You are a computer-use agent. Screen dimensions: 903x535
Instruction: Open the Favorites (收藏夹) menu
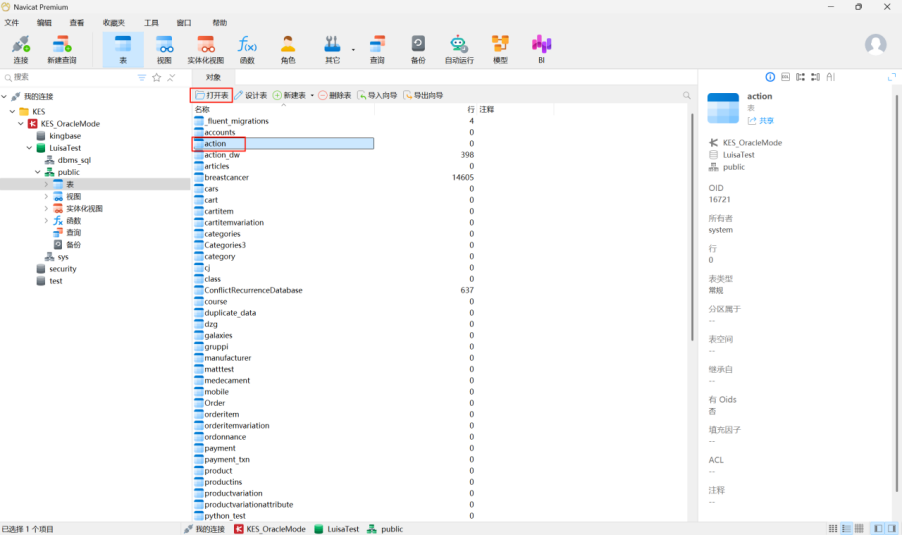[114, 22]
